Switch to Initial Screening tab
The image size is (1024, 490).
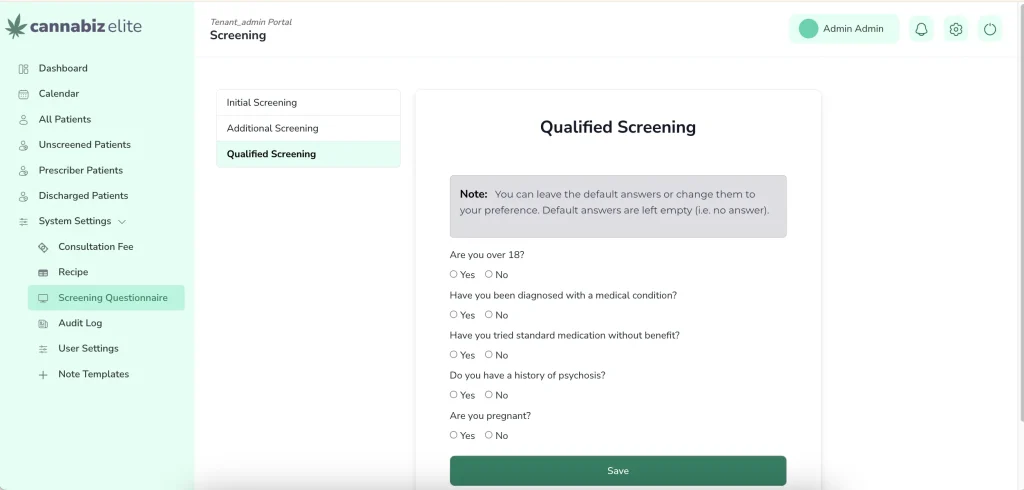tap(308, 103)
